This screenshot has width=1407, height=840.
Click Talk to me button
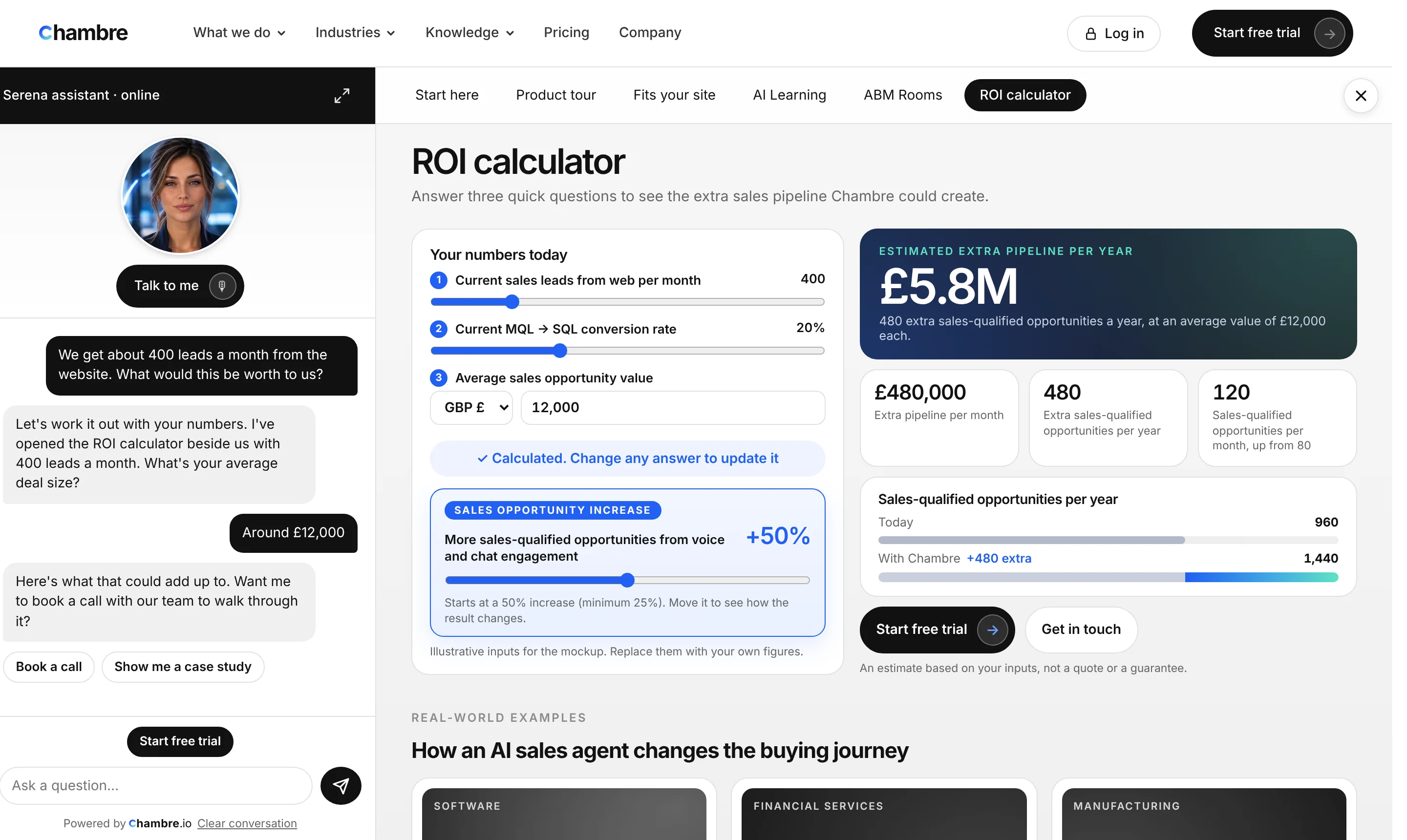point(180,286)
